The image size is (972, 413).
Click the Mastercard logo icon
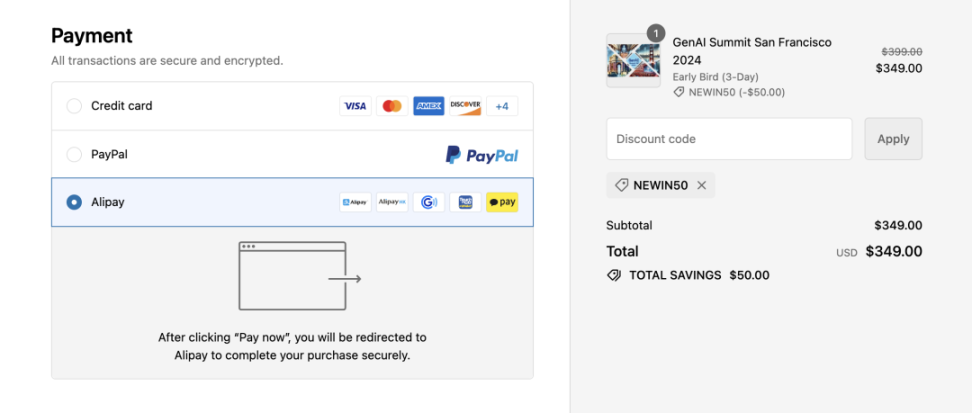click(x=392, y=106)
